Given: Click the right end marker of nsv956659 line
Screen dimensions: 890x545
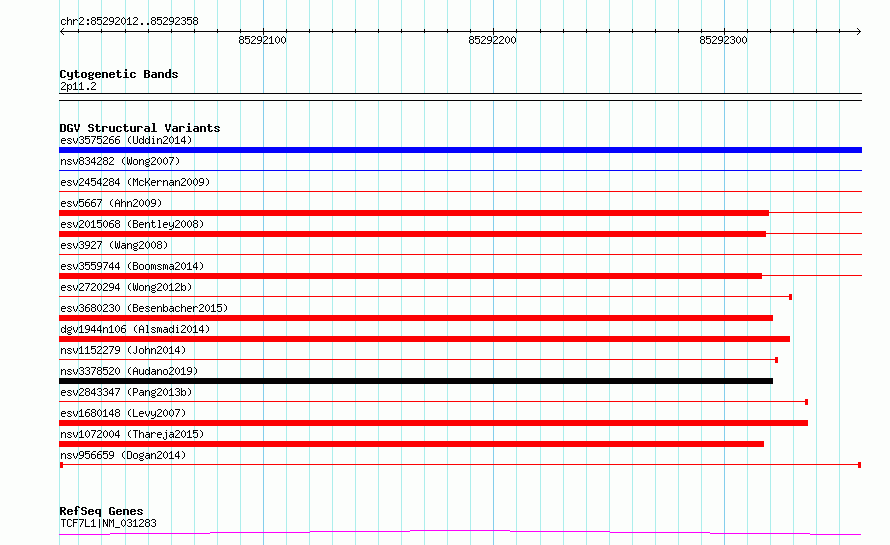Looking at the screenshot, I should [859, 465].
